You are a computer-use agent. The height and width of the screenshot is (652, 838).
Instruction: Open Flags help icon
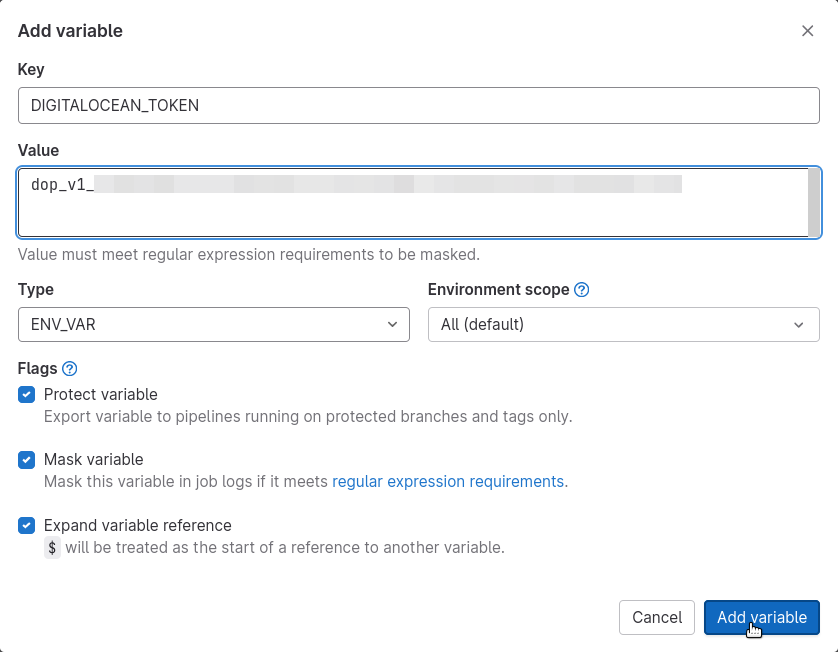click(69, 369)
